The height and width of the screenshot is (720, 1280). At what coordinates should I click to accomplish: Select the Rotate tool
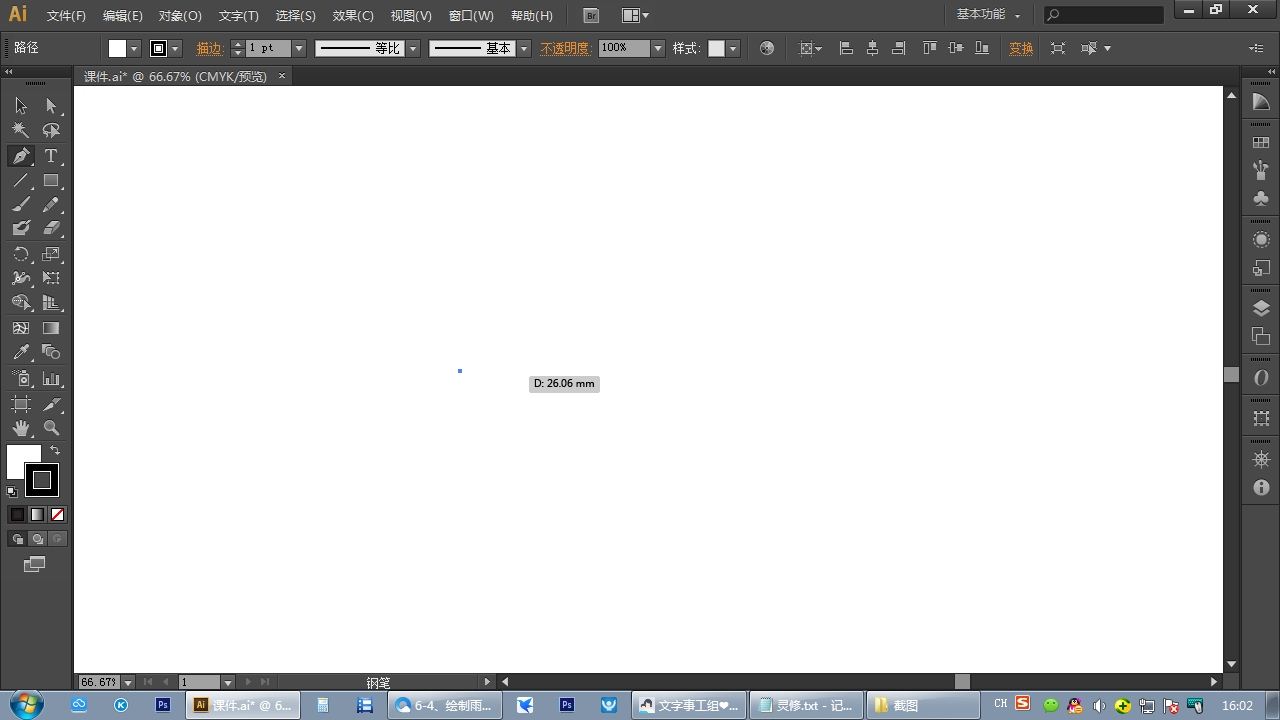tap(21, 255)
